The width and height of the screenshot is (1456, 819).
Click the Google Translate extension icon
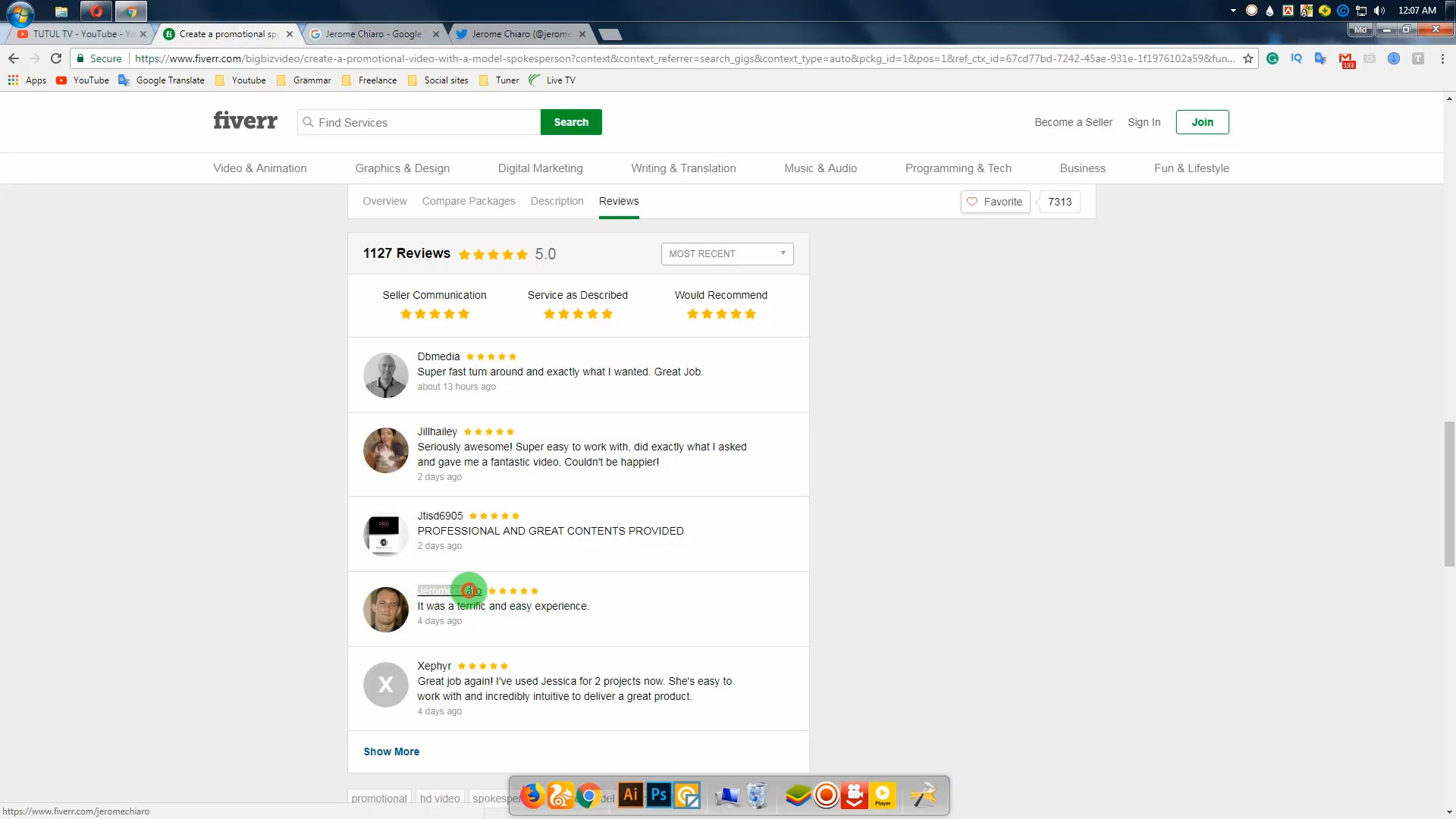coord(1320,58)
